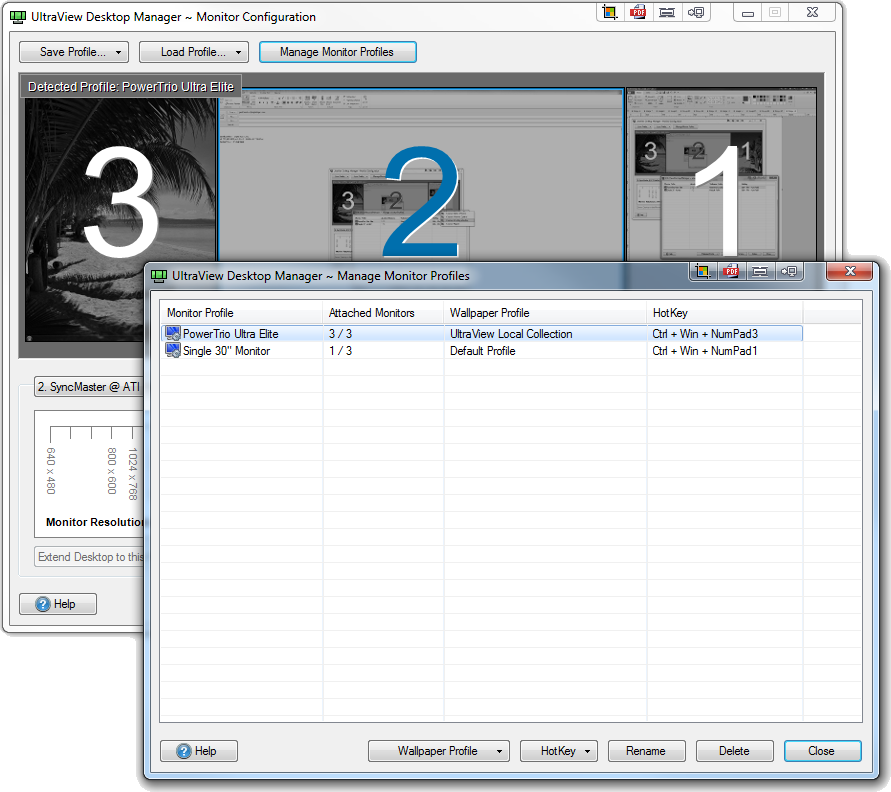Select monitor 1 in the layout preview
This screenshot has width=891, height=792.
722,175
